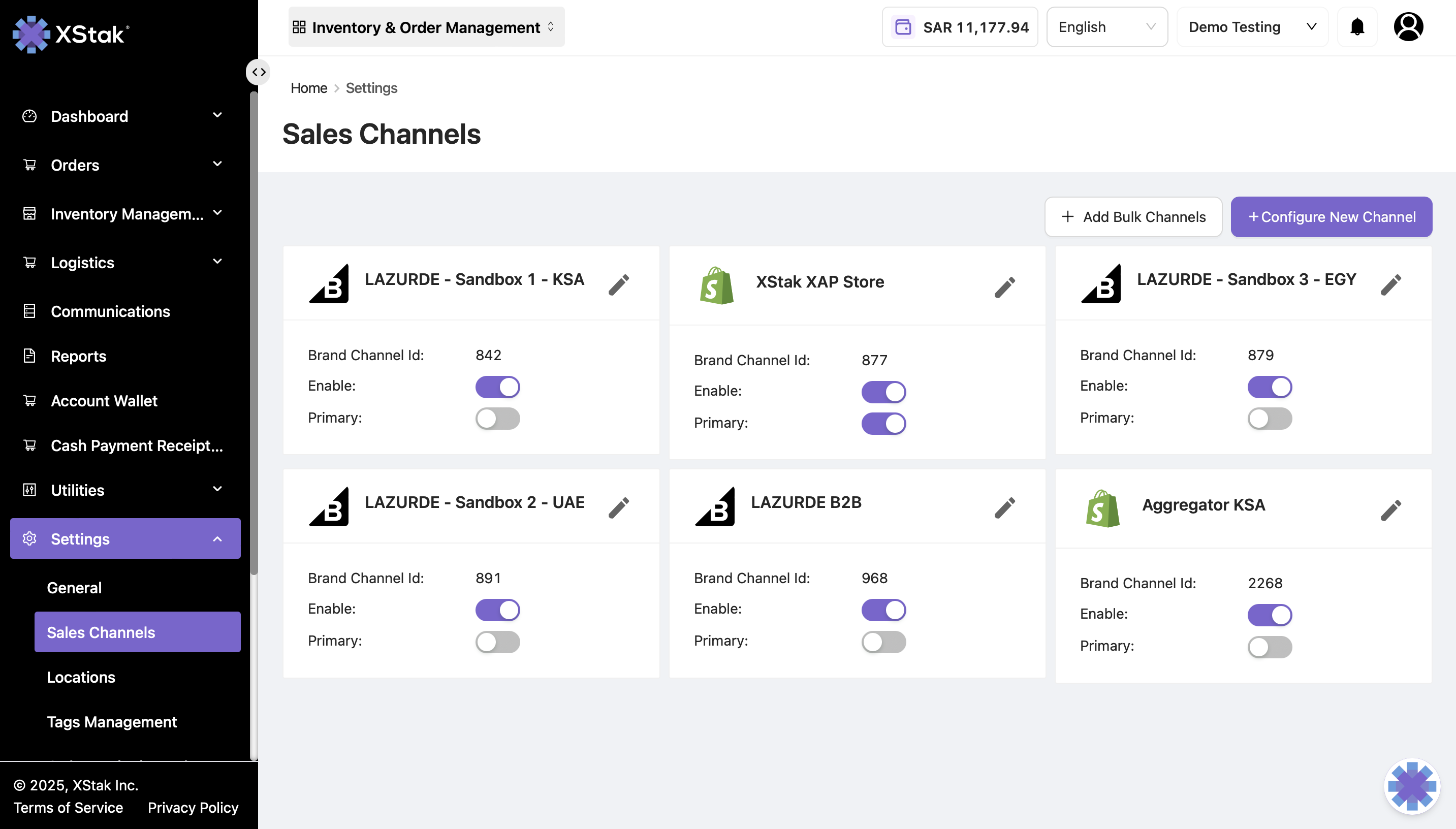Collapse sidebar with the arrows toggle
1456x829 pixels.
[x=259, y=72]
